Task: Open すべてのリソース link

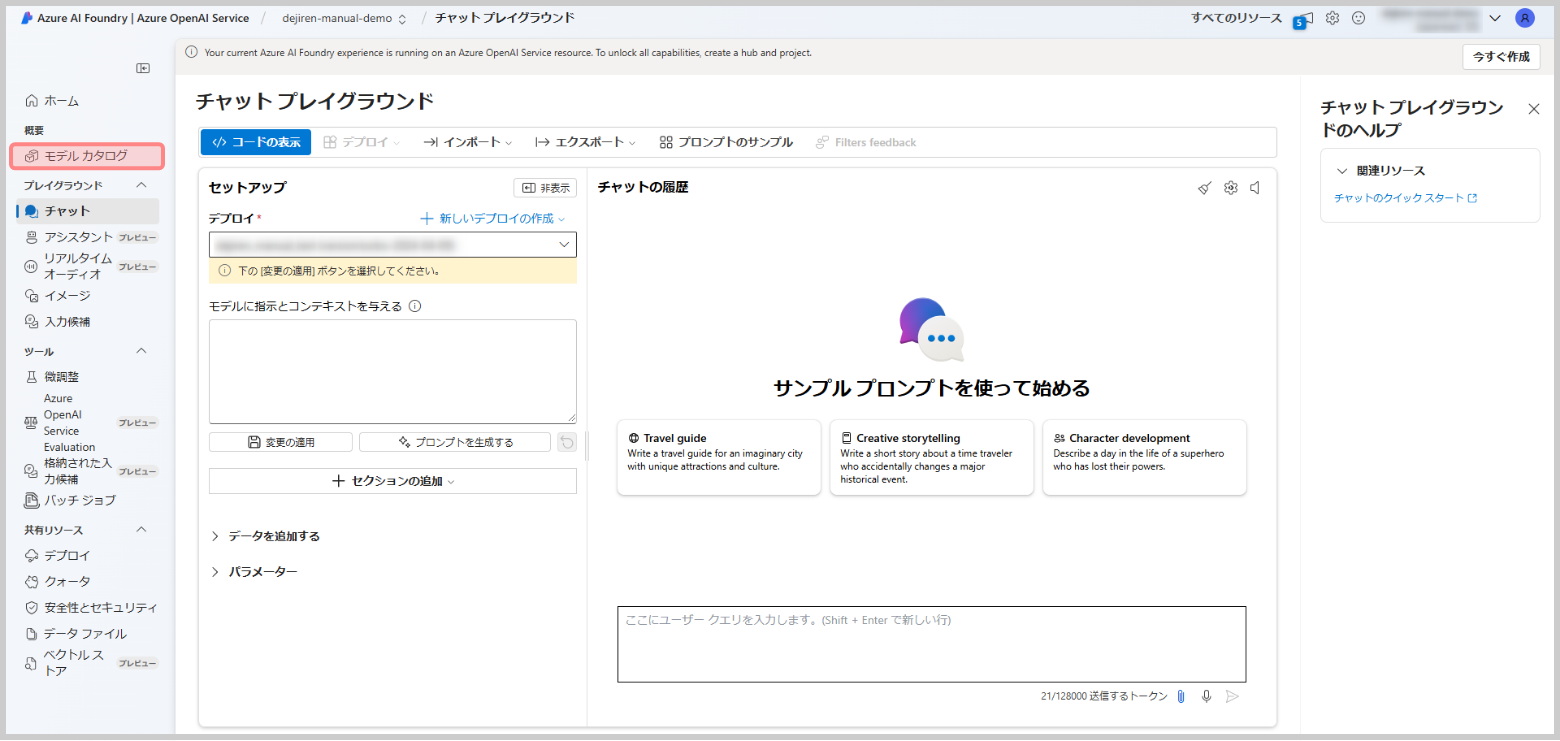Action: 1236,18
